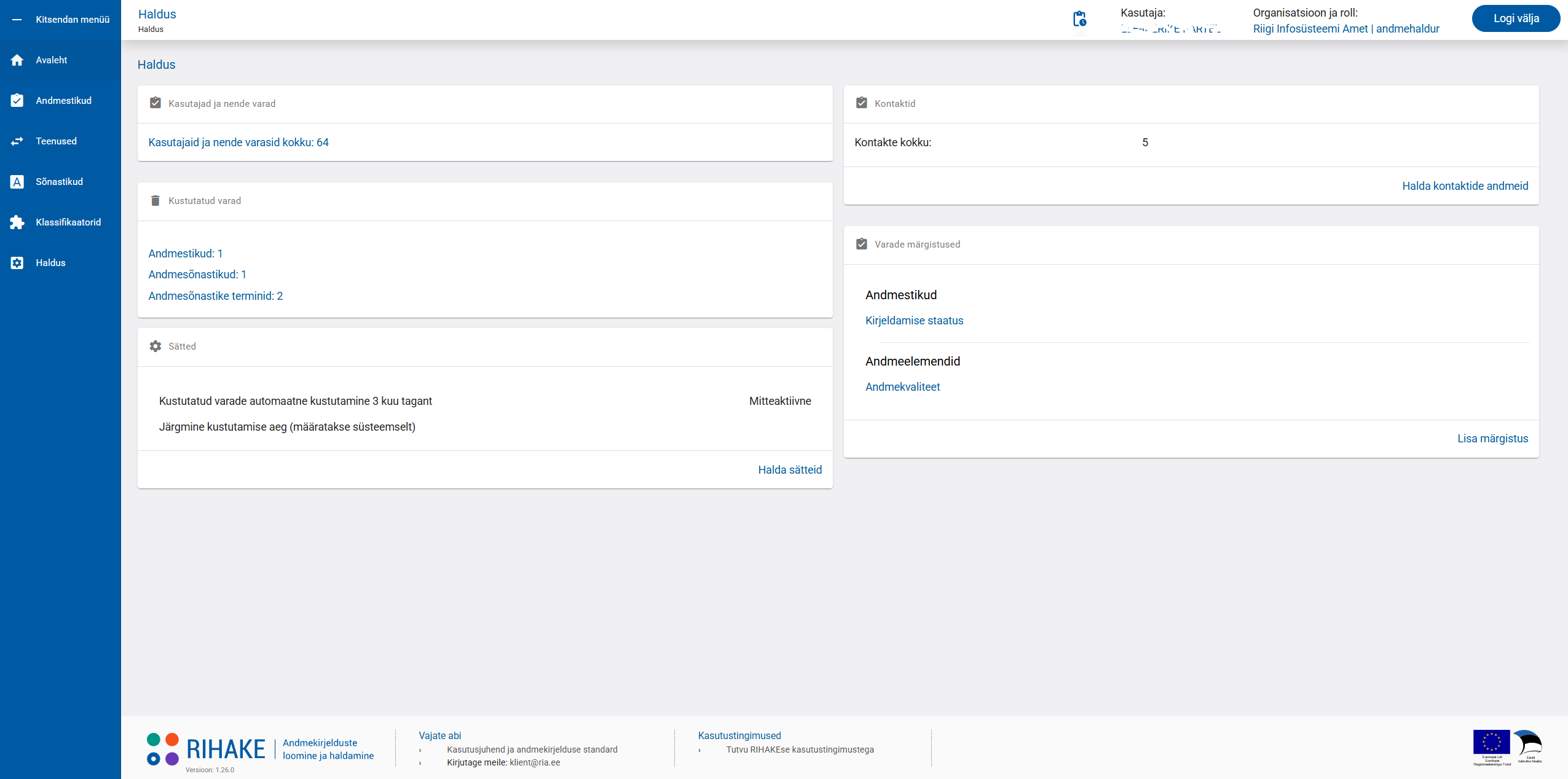
Task: Click Halda sätteid link
Action: [790, 470]
